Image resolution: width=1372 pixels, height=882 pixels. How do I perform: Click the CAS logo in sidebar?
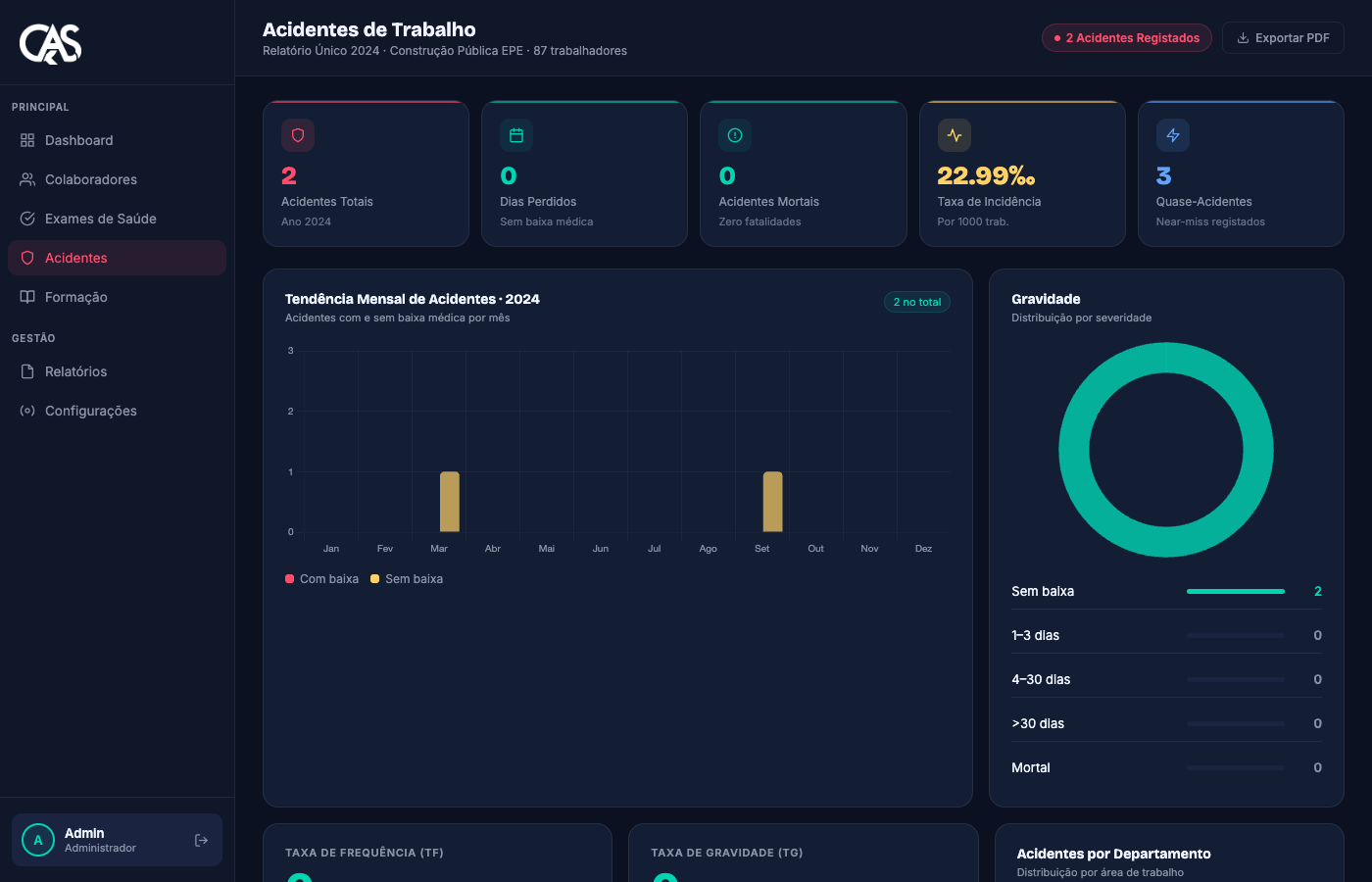click(50, 43)
